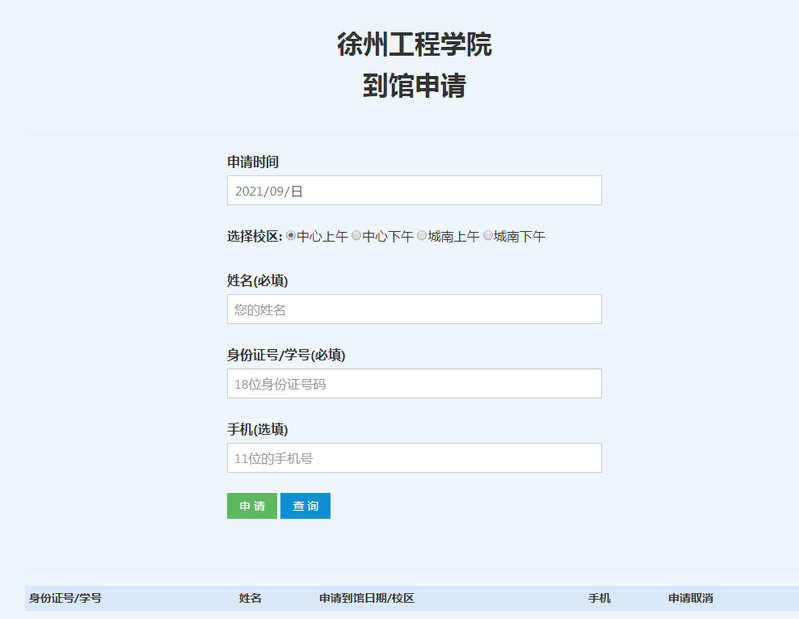Focus the 您的姓名 name text field
The width and height of the screenshot is (799, 619).
pyautogui.click(x=414, y=309)
